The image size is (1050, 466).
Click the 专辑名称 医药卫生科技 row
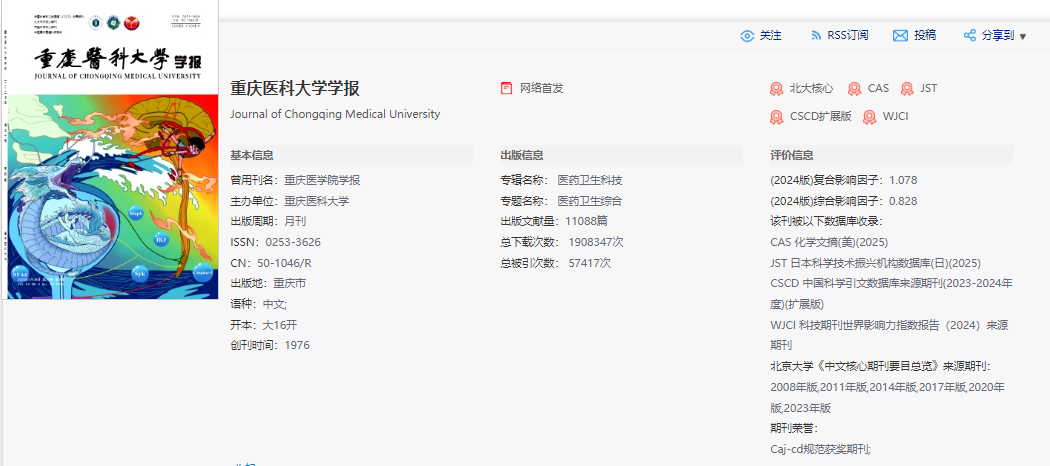tap(561, 180)
